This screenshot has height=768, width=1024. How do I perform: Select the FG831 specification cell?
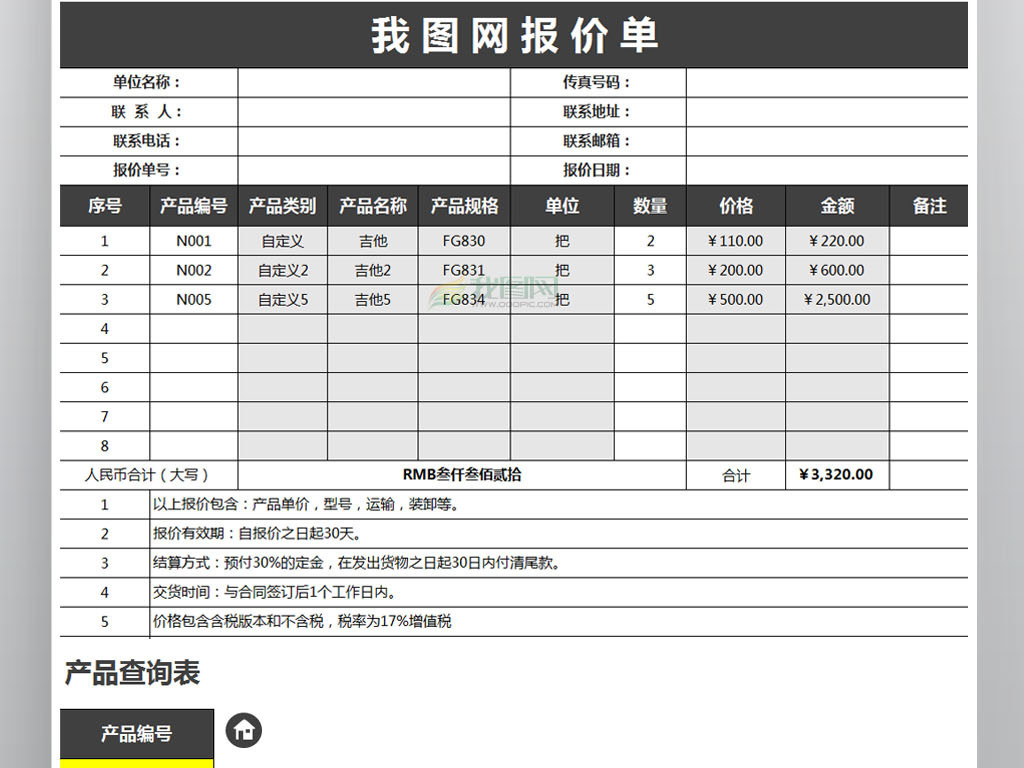464,270
